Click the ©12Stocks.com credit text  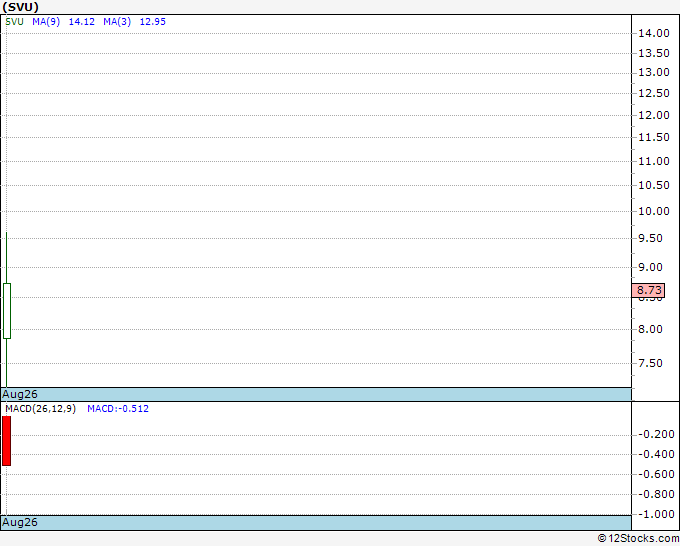[x=638, y=538]
